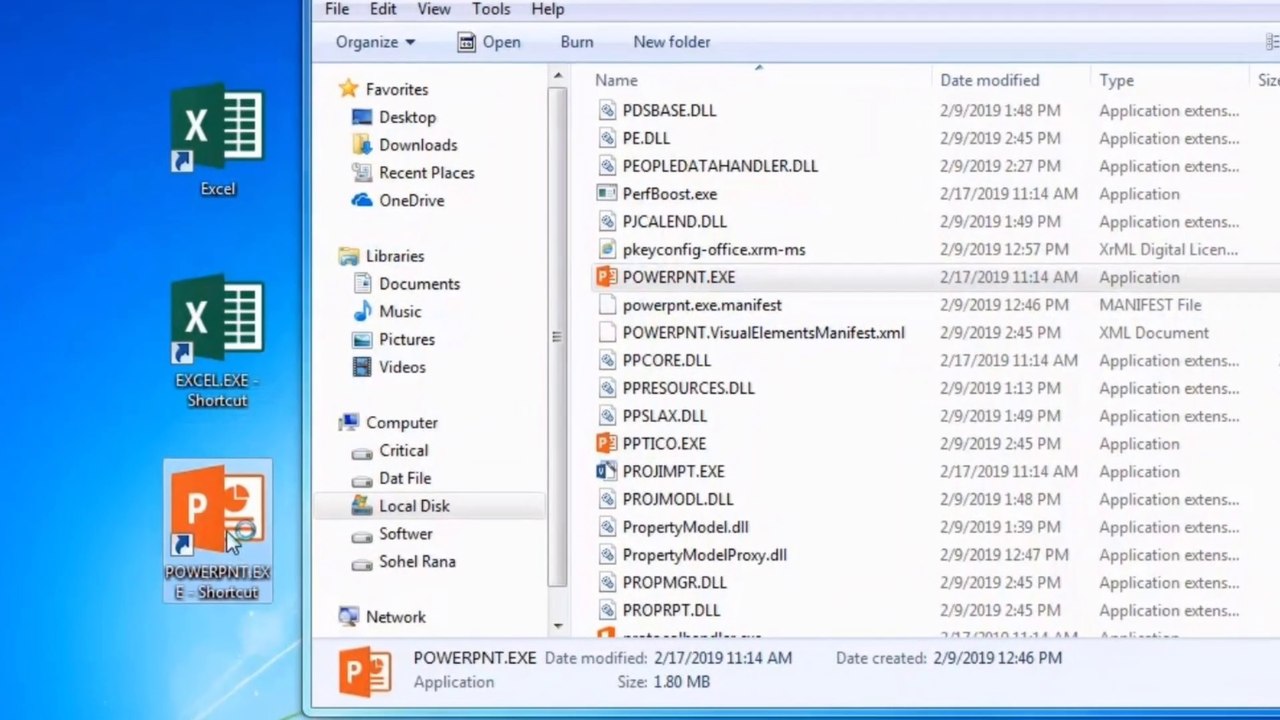Click the navigation pane scroll up arrow

coord(557,77)
